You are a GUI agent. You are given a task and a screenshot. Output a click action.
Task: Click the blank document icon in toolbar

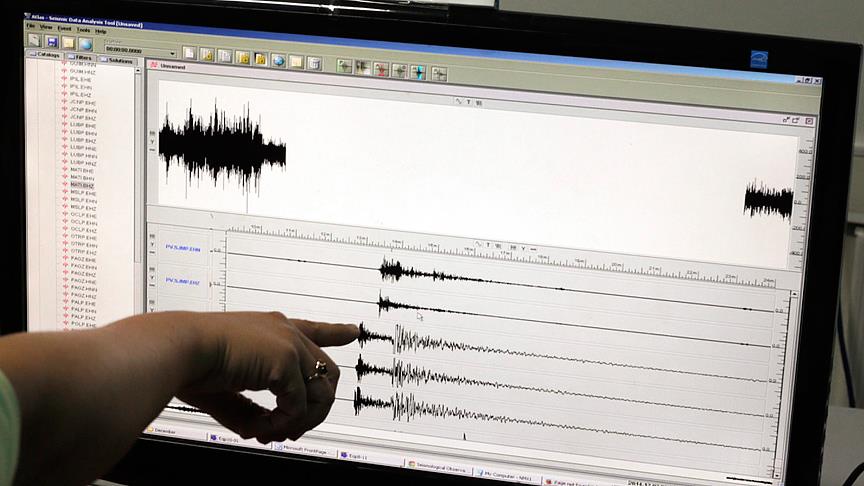[x=189, y=53]
